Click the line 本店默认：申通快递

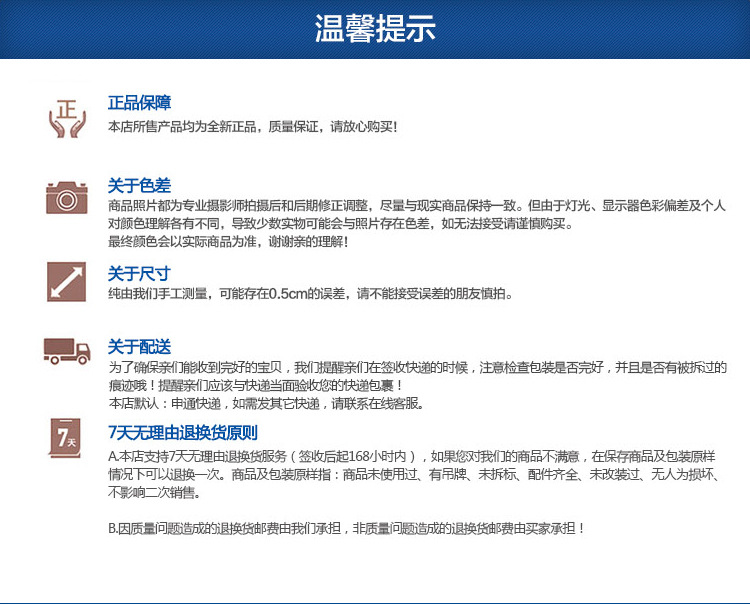[266, 403]
